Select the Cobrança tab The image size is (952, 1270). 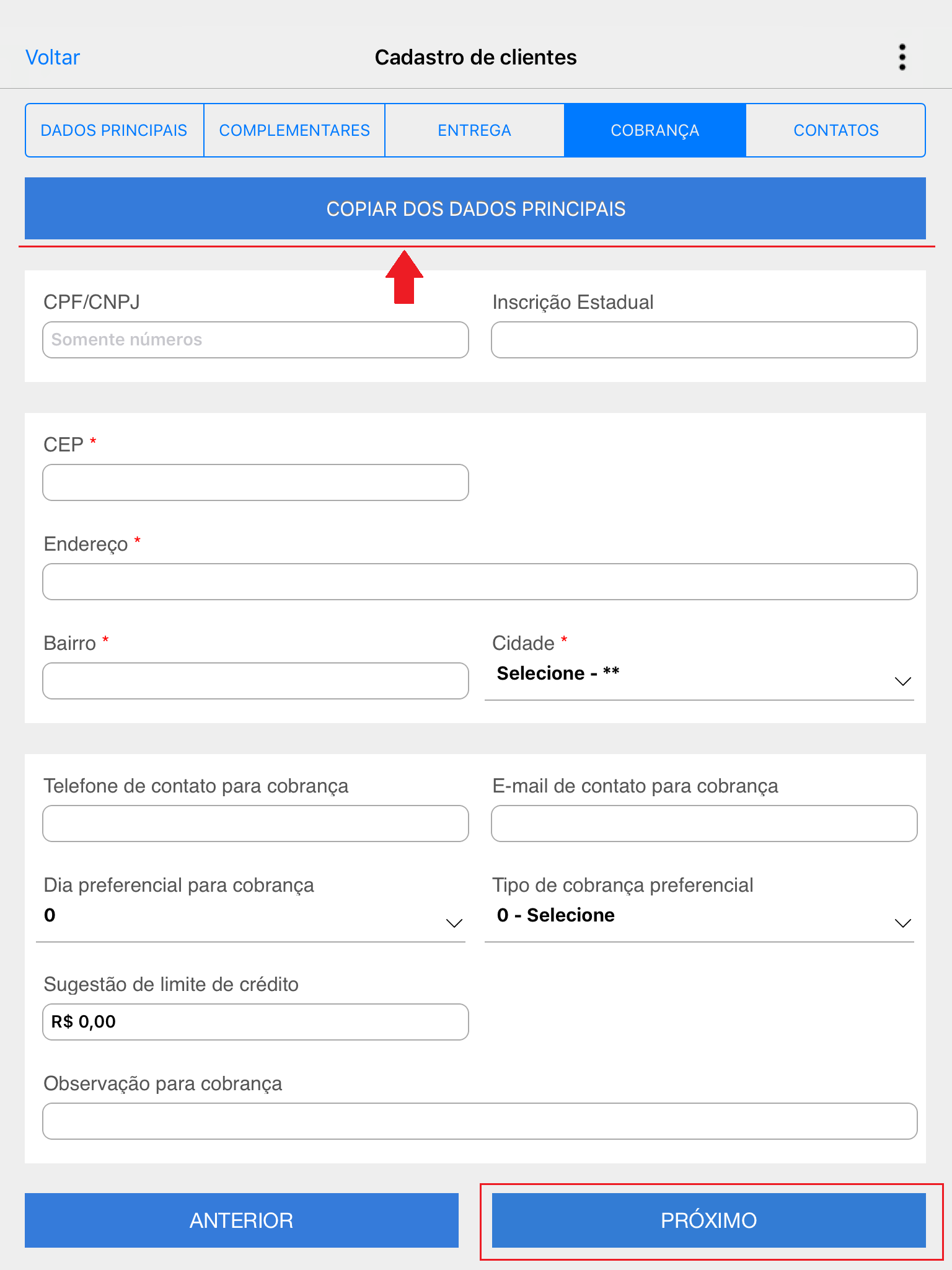(x=655, y=130)
